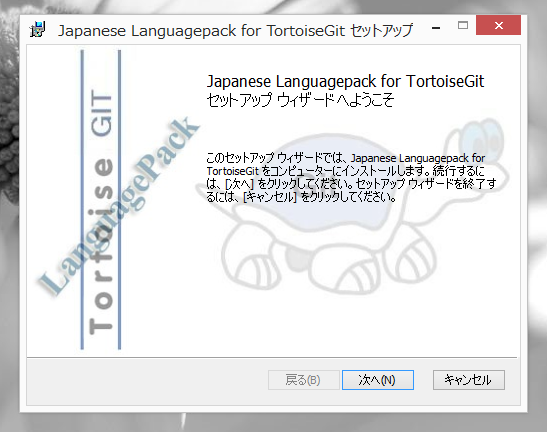Click the window title 'Japanese Languagepack for TortoiseGit セットアップ'

(x=235, y=30)
